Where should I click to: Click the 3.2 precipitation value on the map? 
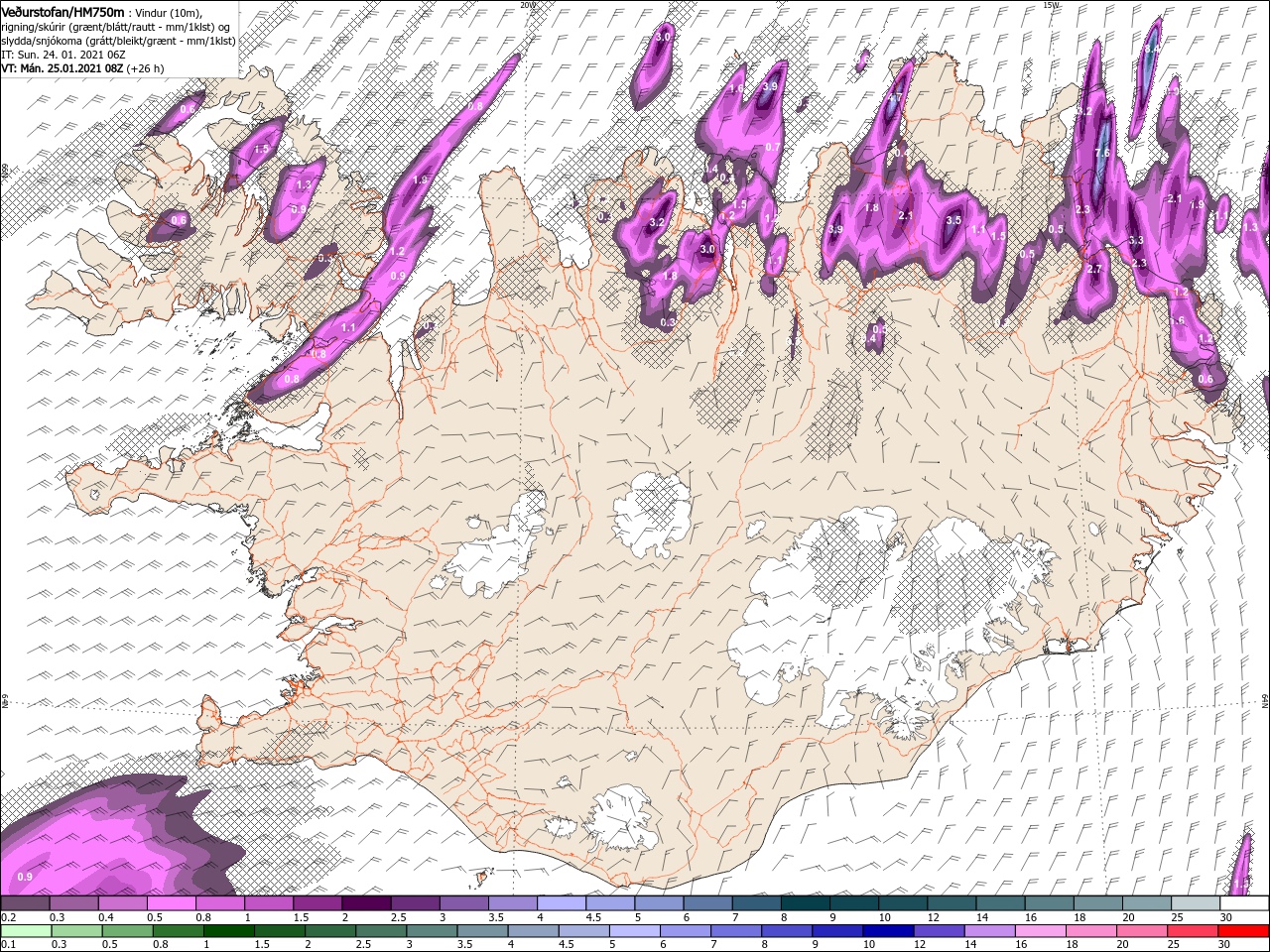[x=656, y=223]
